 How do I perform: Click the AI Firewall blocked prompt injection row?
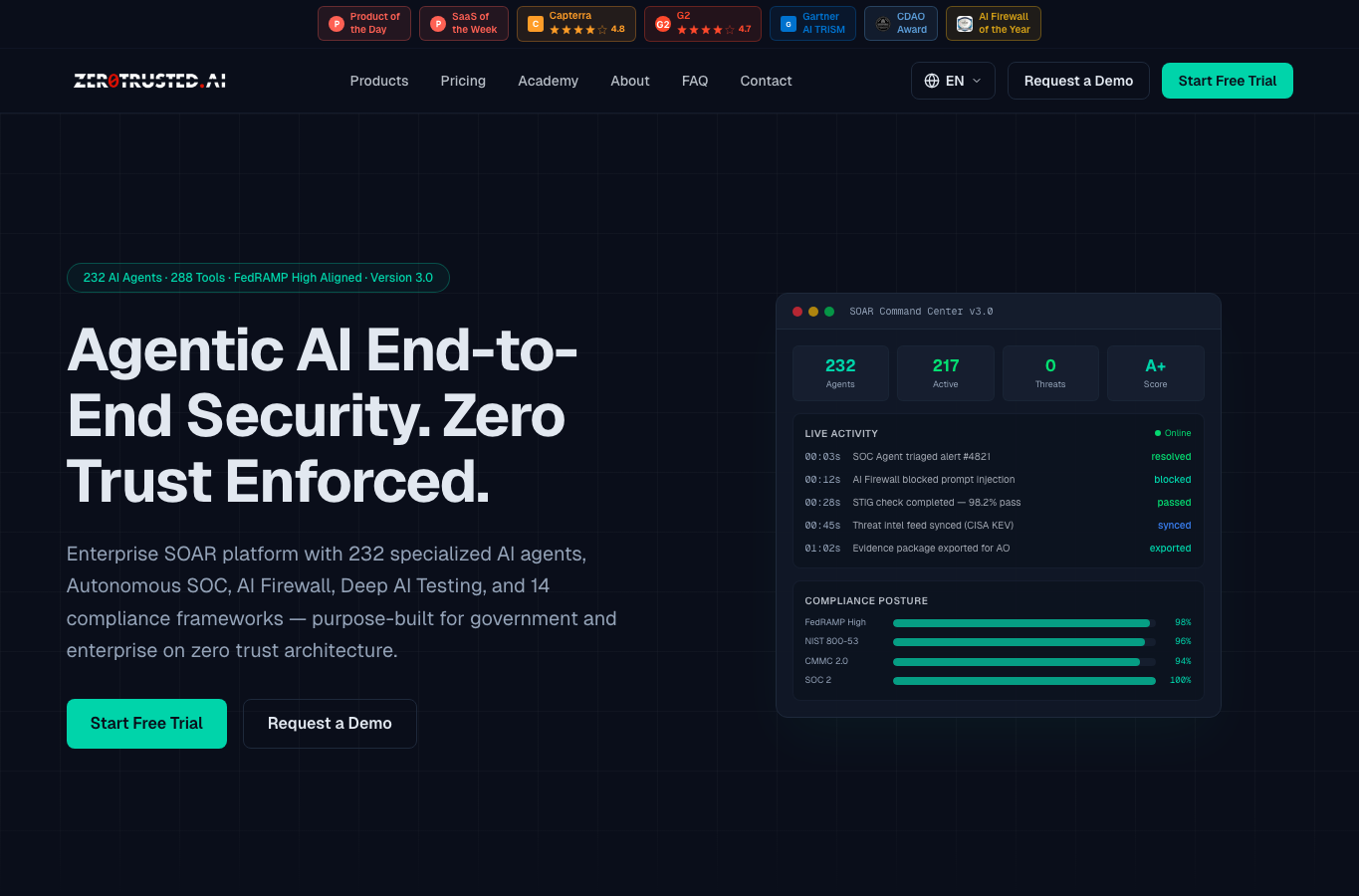click(998, 480)
